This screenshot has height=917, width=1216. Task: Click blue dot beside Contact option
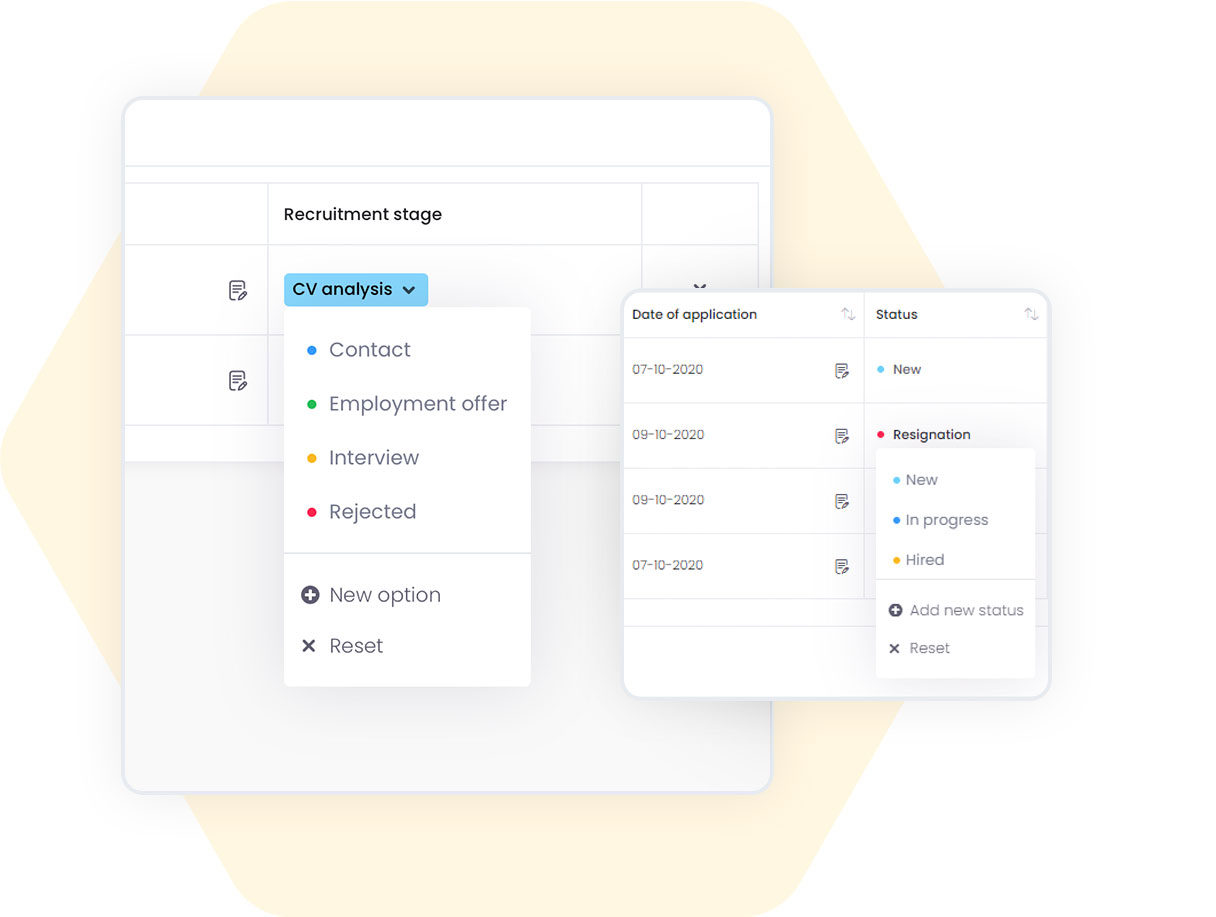(x=311, y=350)
